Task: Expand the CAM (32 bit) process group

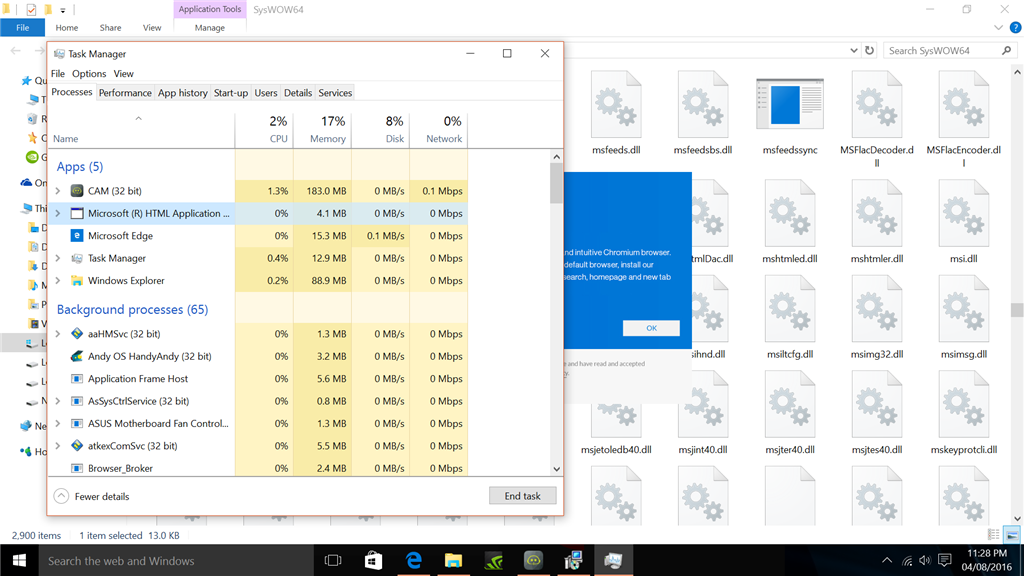Action: click(x=58, y=191)
